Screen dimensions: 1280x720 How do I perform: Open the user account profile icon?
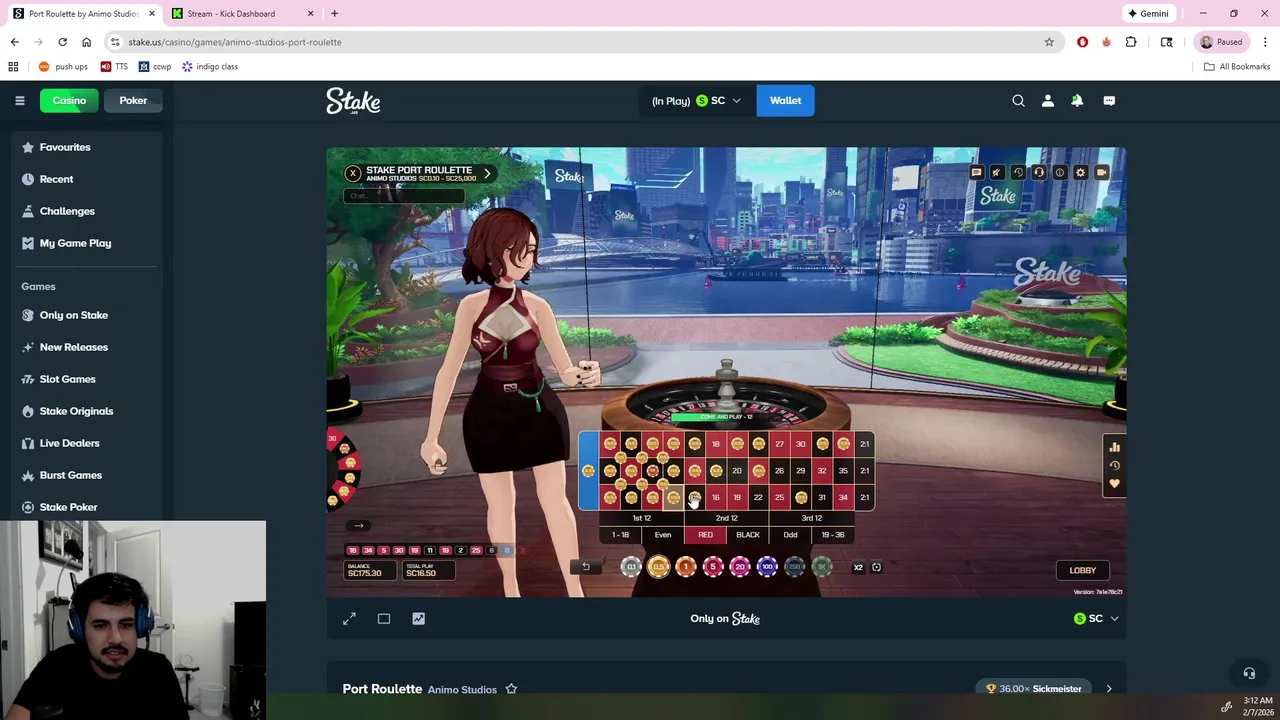(x=1048, y=100)
